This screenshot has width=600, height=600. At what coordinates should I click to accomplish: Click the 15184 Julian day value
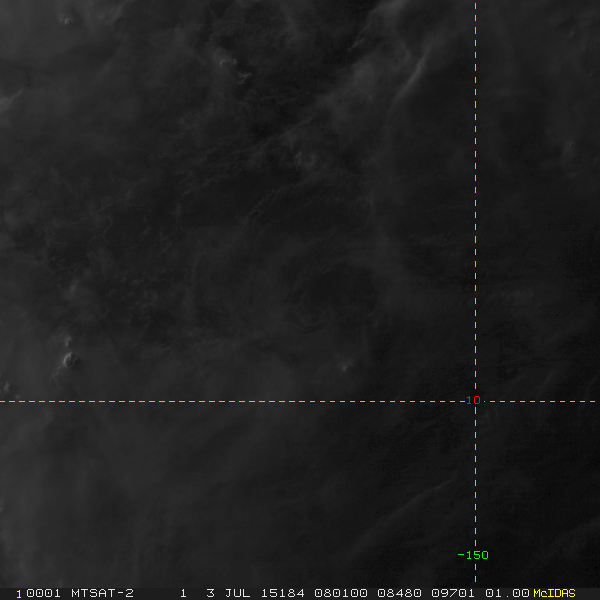(282, 593)
